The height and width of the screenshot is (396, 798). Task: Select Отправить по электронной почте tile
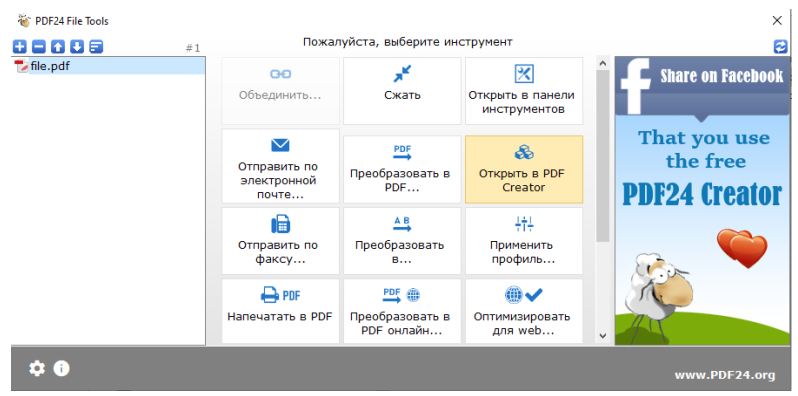(x=280, y=166)
